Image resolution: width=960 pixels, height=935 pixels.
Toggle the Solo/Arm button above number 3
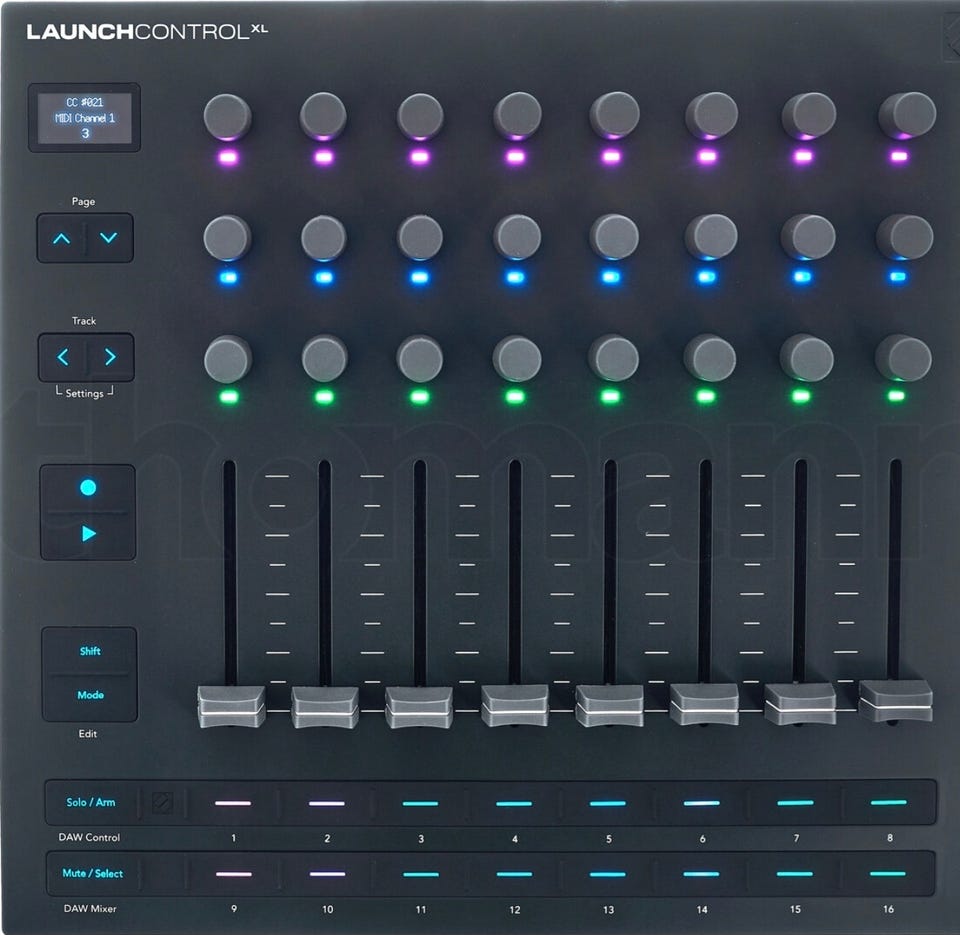(421, 803)
